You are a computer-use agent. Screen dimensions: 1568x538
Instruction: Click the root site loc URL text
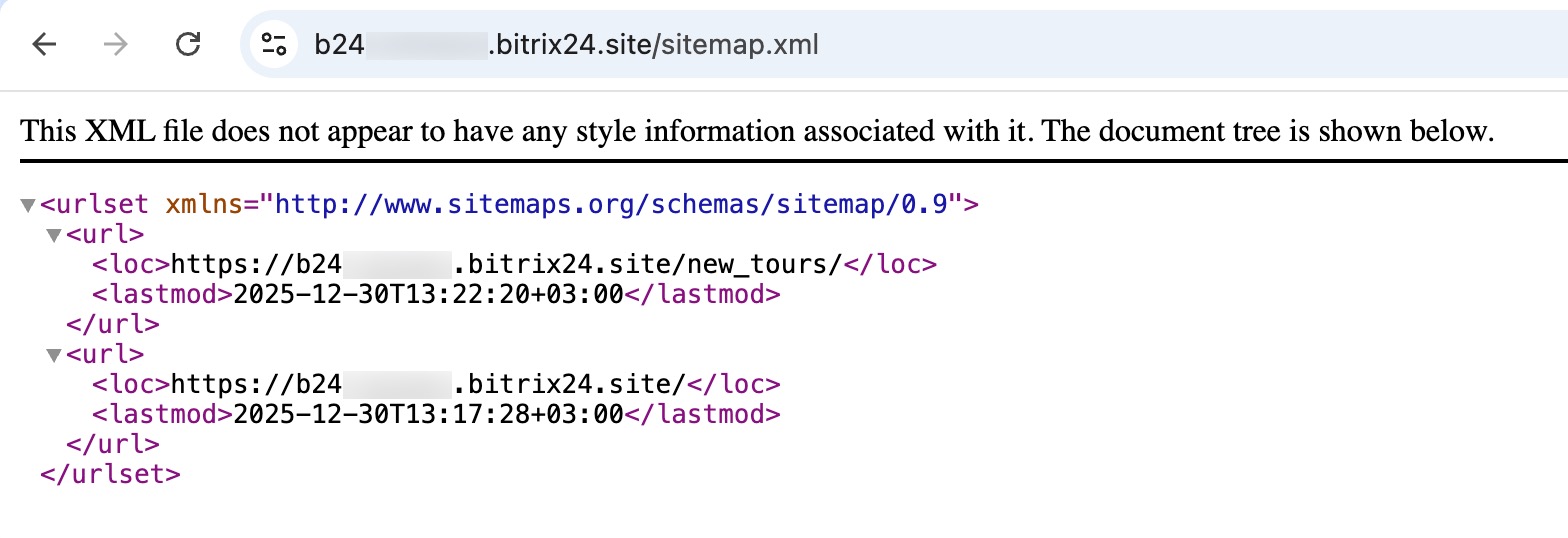point(428,385)
